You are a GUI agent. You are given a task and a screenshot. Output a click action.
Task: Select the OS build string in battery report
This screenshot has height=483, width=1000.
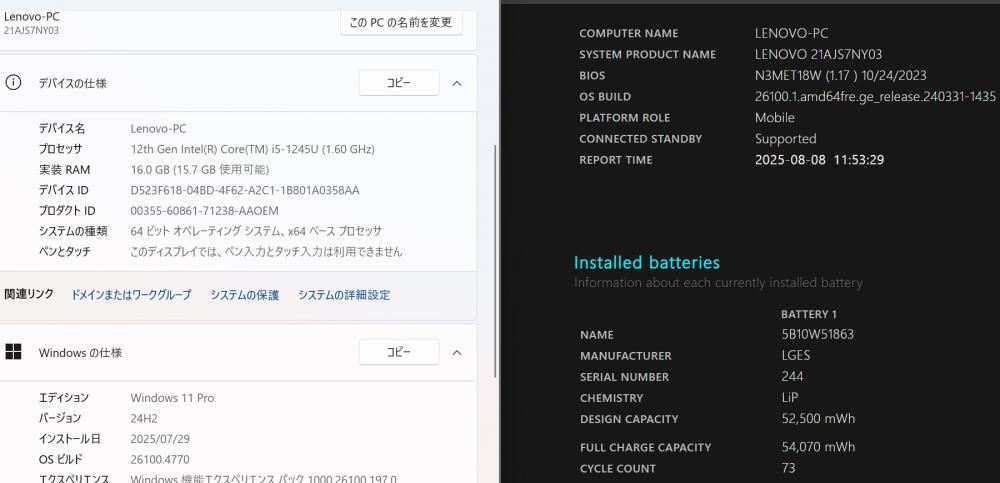point(875,96)
